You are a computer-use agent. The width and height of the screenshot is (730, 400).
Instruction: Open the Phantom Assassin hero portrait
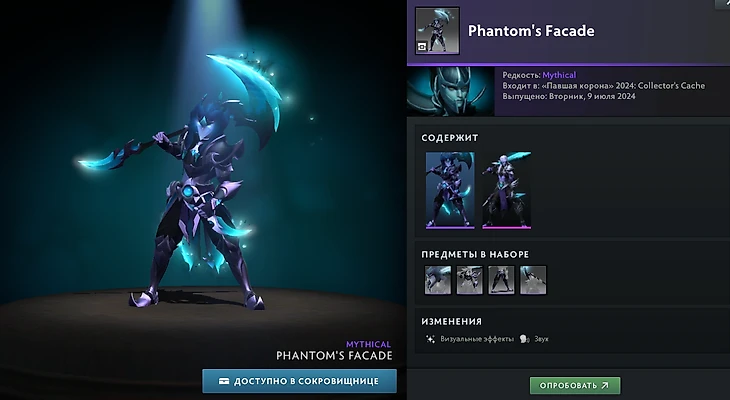[x=451, y=91]
